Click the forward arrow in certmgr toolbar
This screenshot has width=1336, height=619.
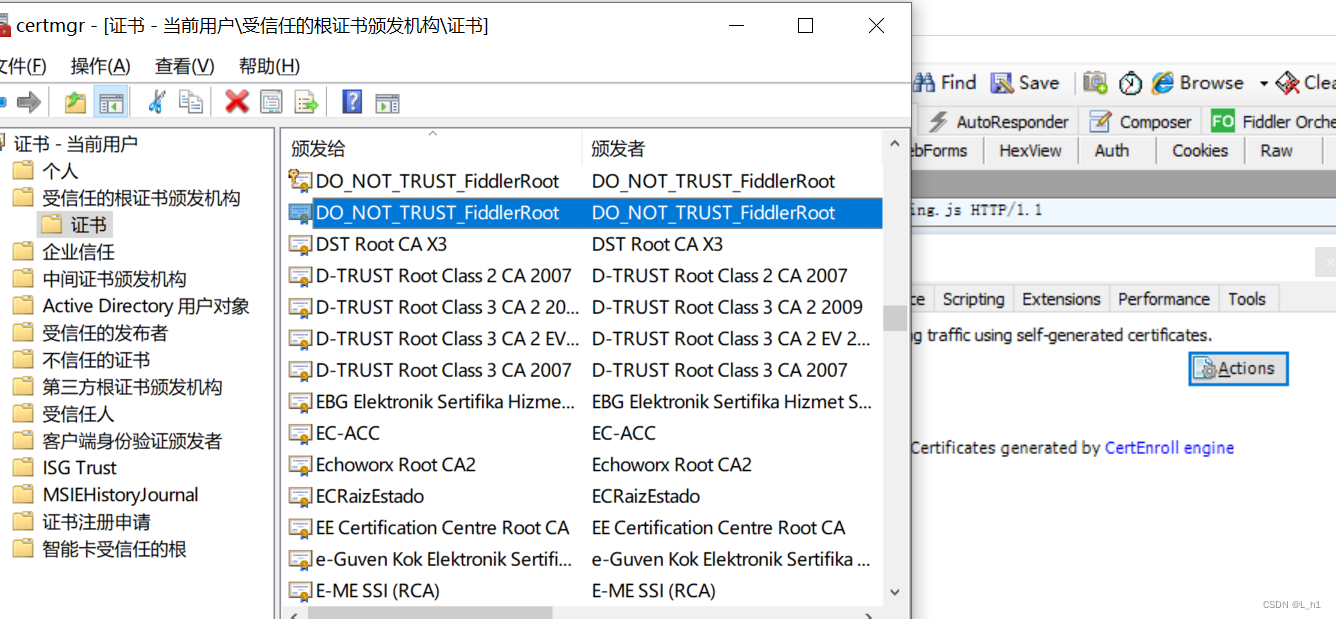point(29,102)
